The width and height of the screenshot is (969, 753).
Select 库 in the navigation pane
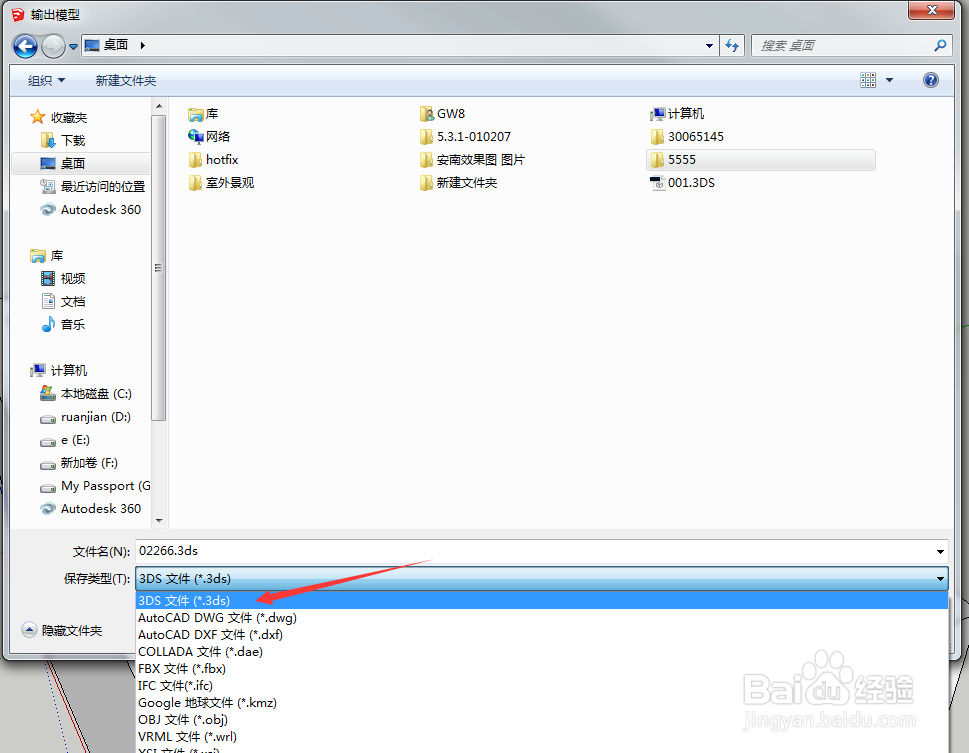point(47,255)
